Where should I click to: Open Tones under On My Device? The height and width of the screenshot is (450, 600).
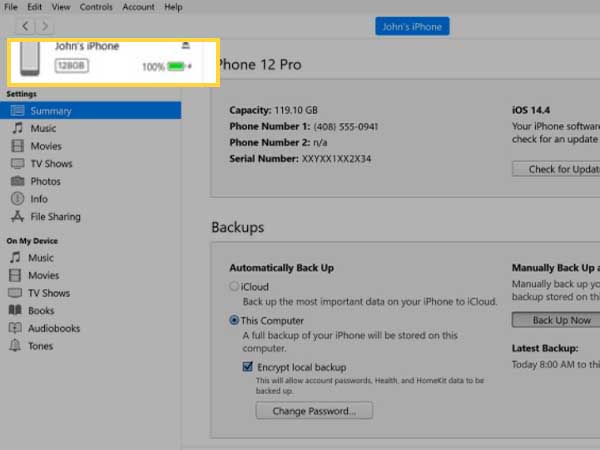click(x=41, y=346)
